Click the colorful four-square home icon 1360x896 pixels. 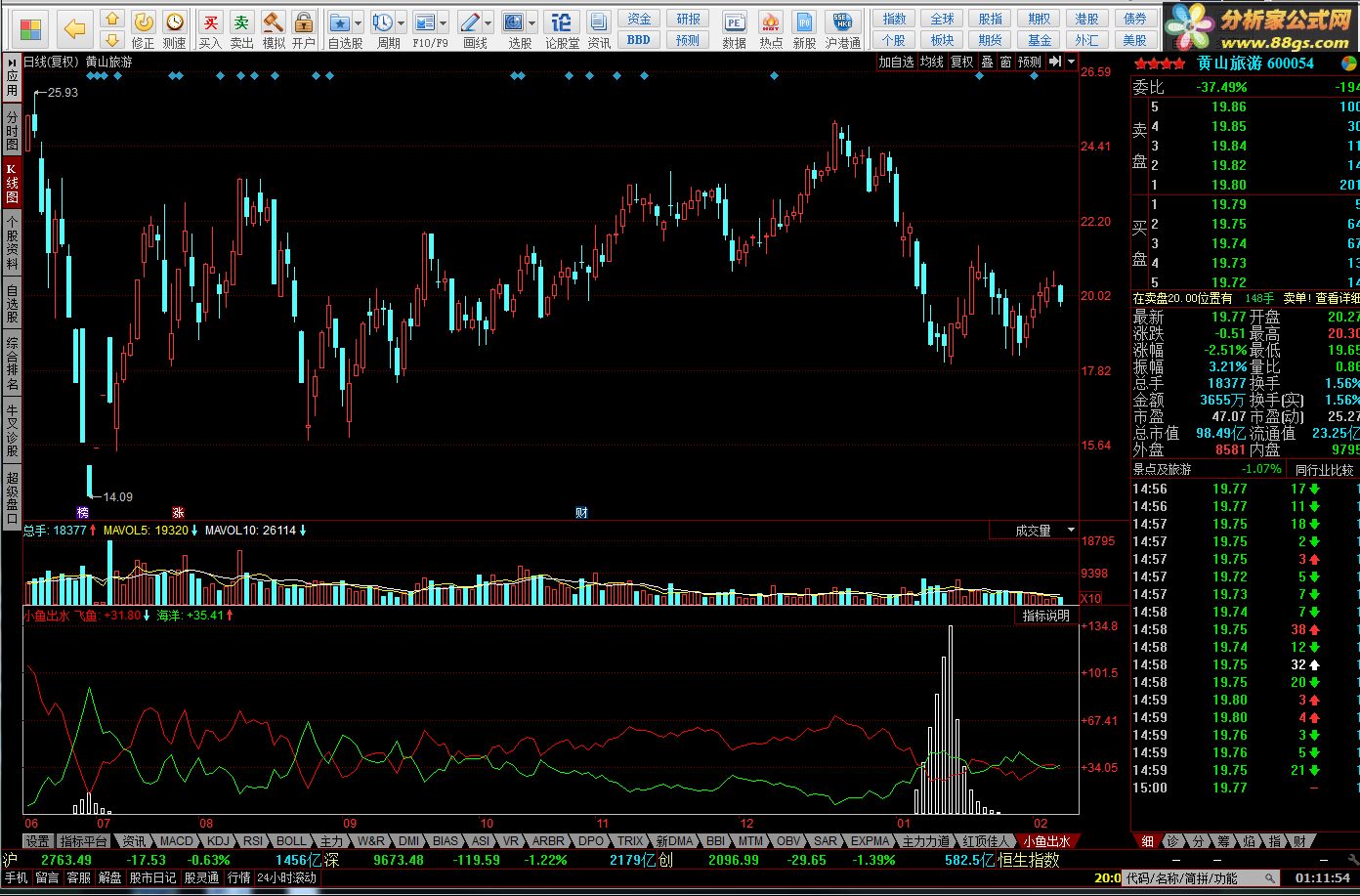pos(31,28)
